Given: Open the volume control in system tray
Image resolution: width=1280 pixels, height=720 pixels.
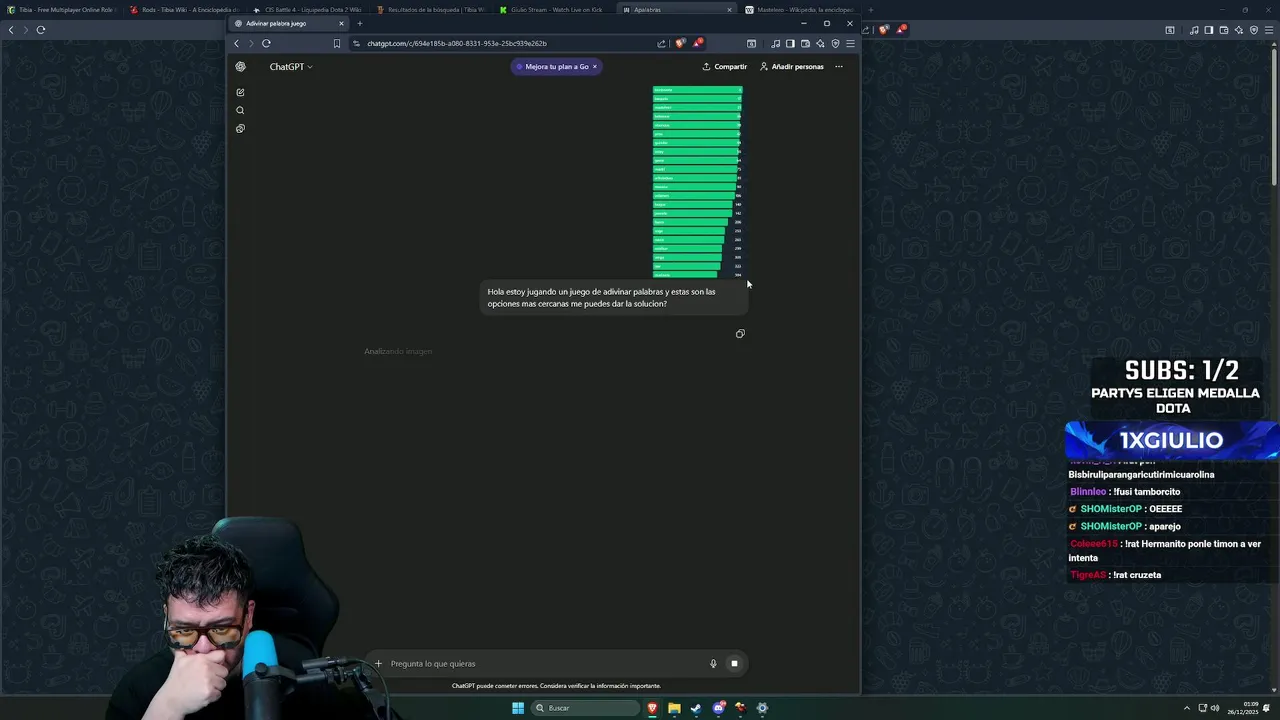Looking at the screenshot, I should (x=1215, y=708).
